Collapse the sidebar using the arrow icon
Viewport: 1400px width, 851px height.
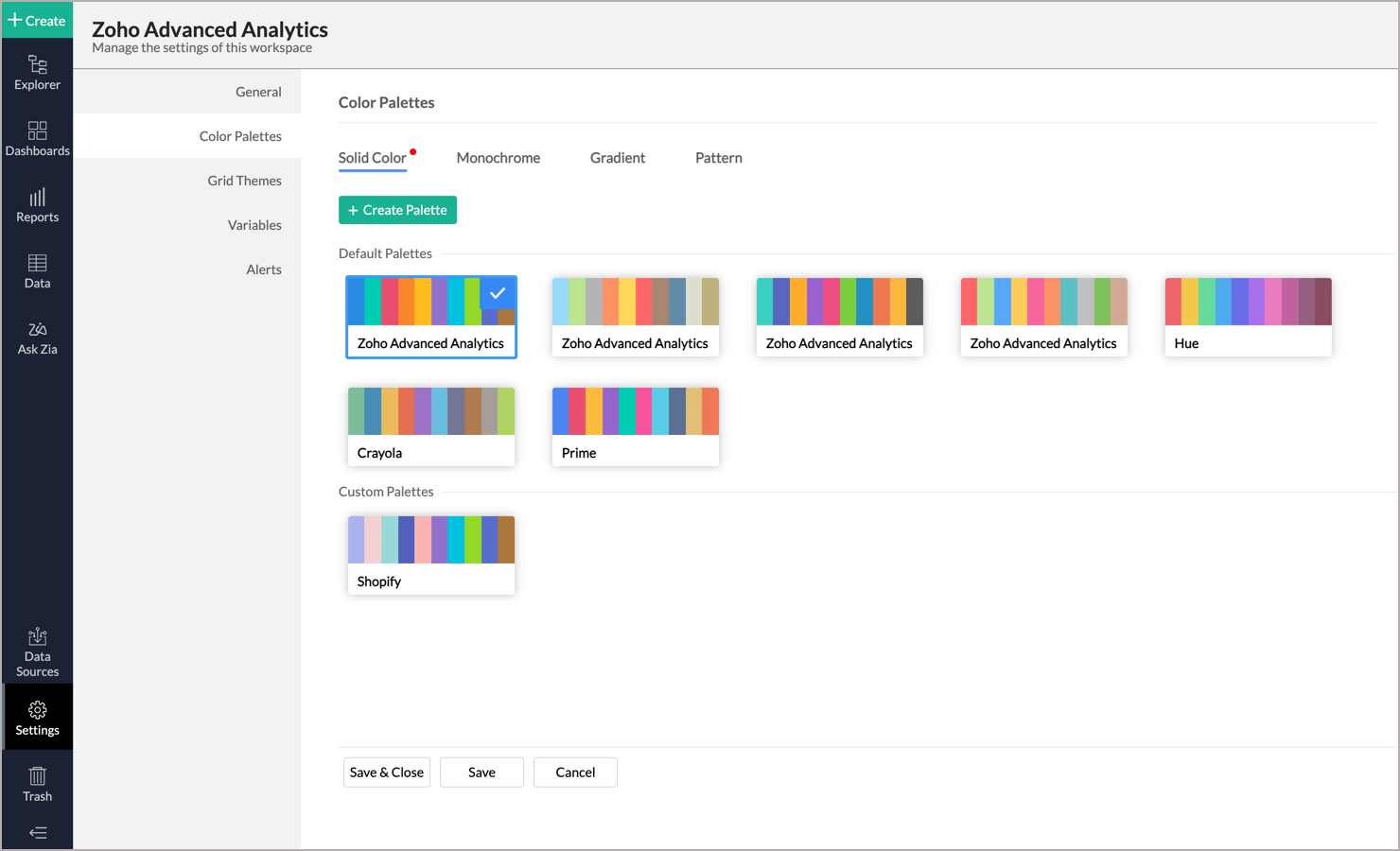pos(37,832)
